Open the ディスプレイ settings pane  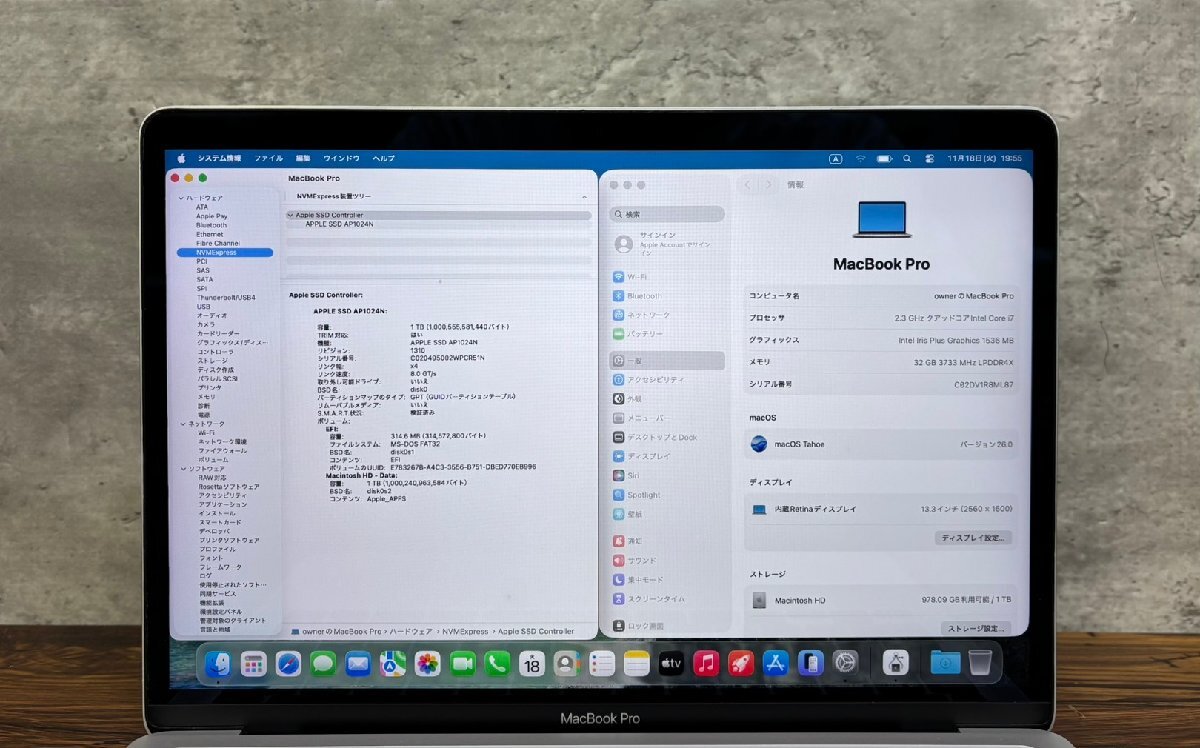(x=667, y=456)
